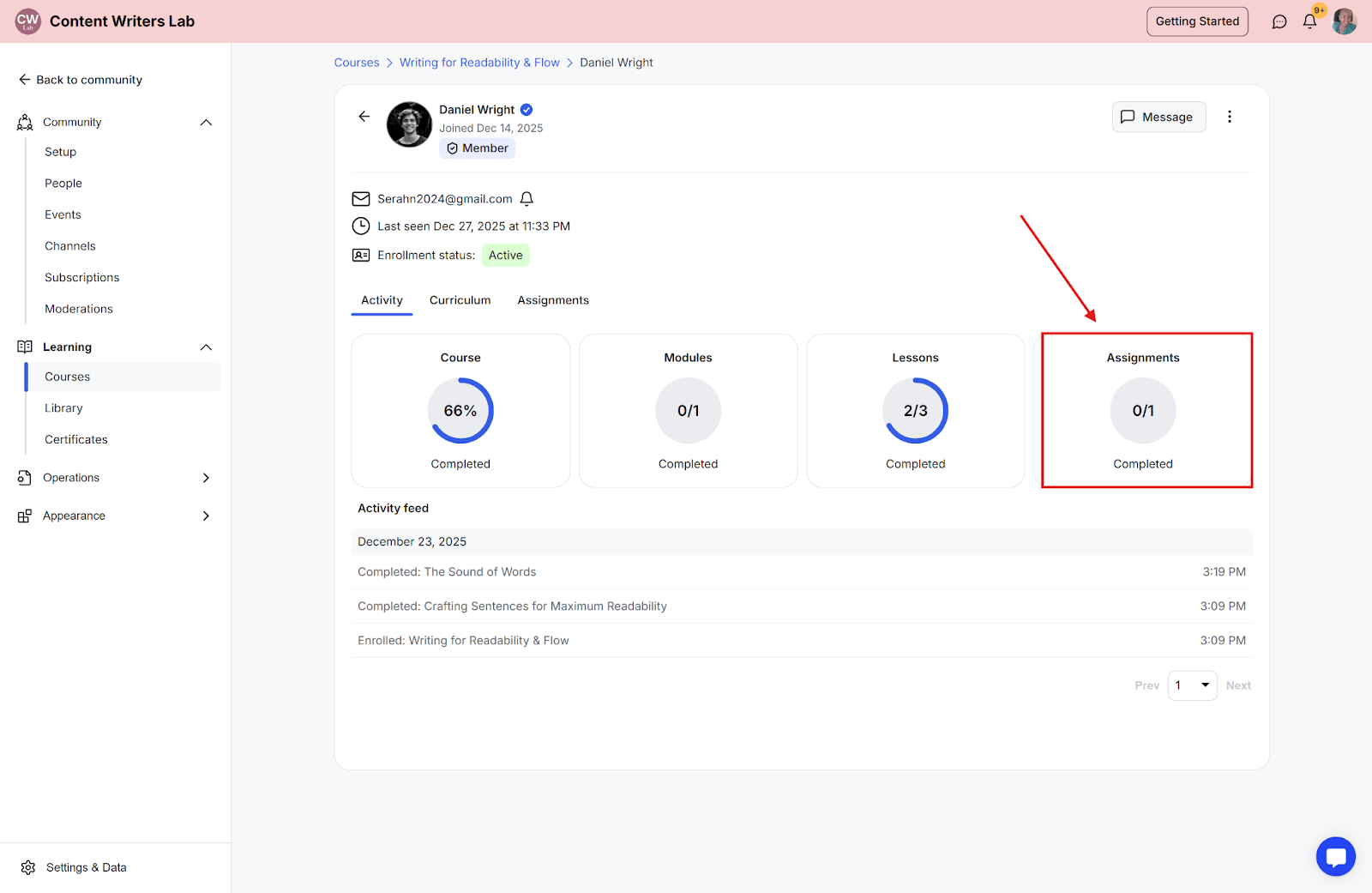Click the verified badge next to Daniel Wright
Screen dimensions: 1372x893
point(527,110)
